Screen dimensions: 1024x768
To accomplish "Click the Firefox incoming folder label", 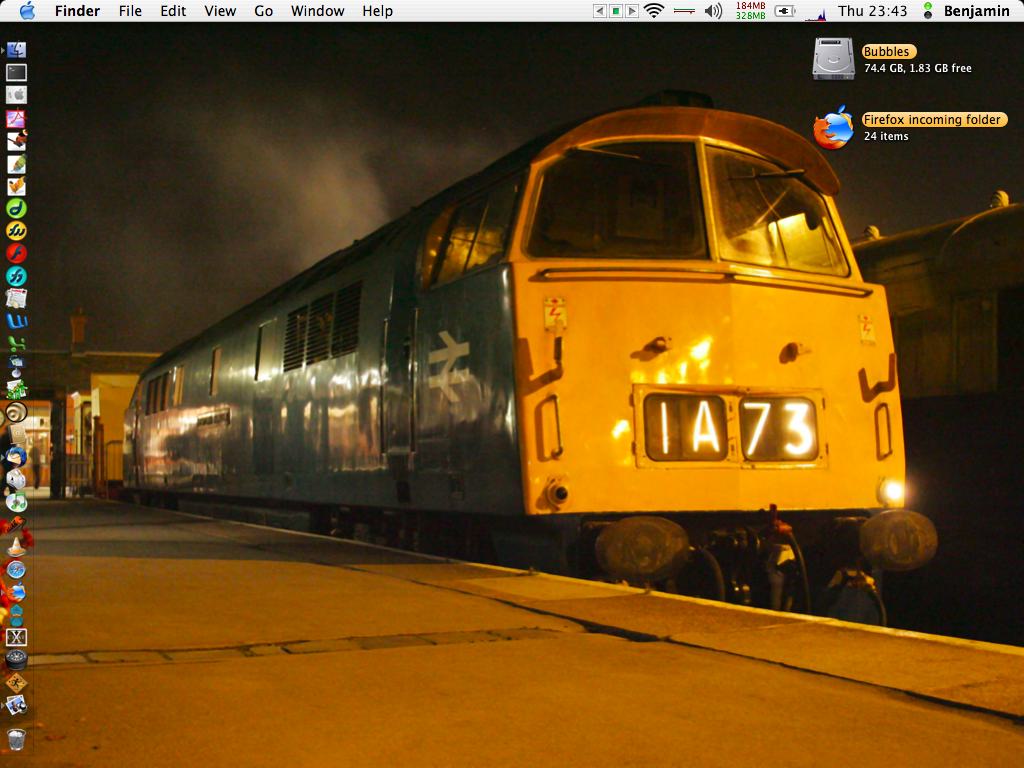I will [933, 120].
